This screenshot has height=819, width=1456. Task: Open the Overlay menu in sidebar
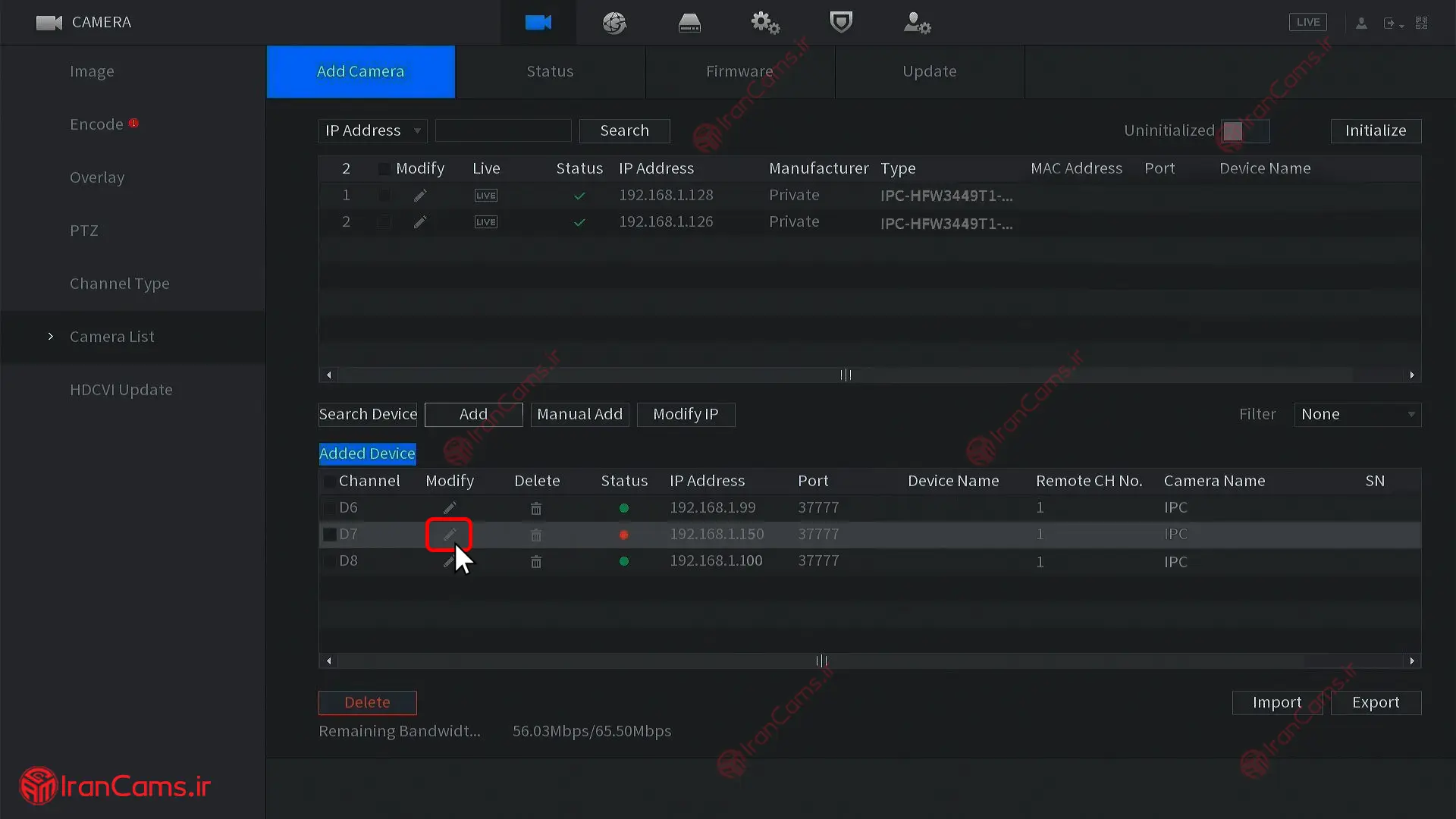click(x=97, y=177)
